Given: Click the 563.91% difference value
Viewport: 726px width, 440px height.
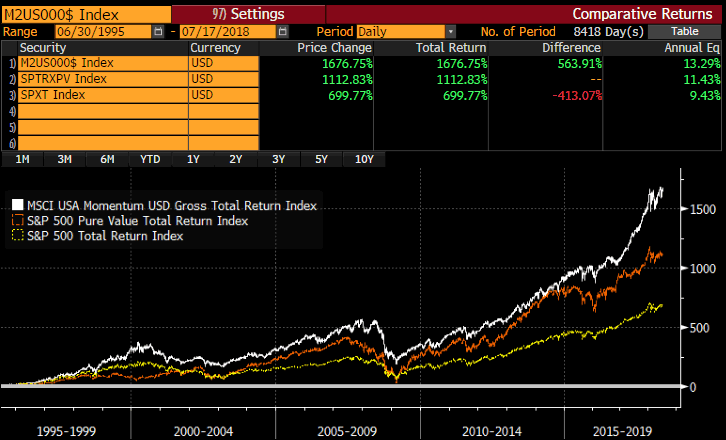Looking at the screenshot, I should (x=580, y=63).
